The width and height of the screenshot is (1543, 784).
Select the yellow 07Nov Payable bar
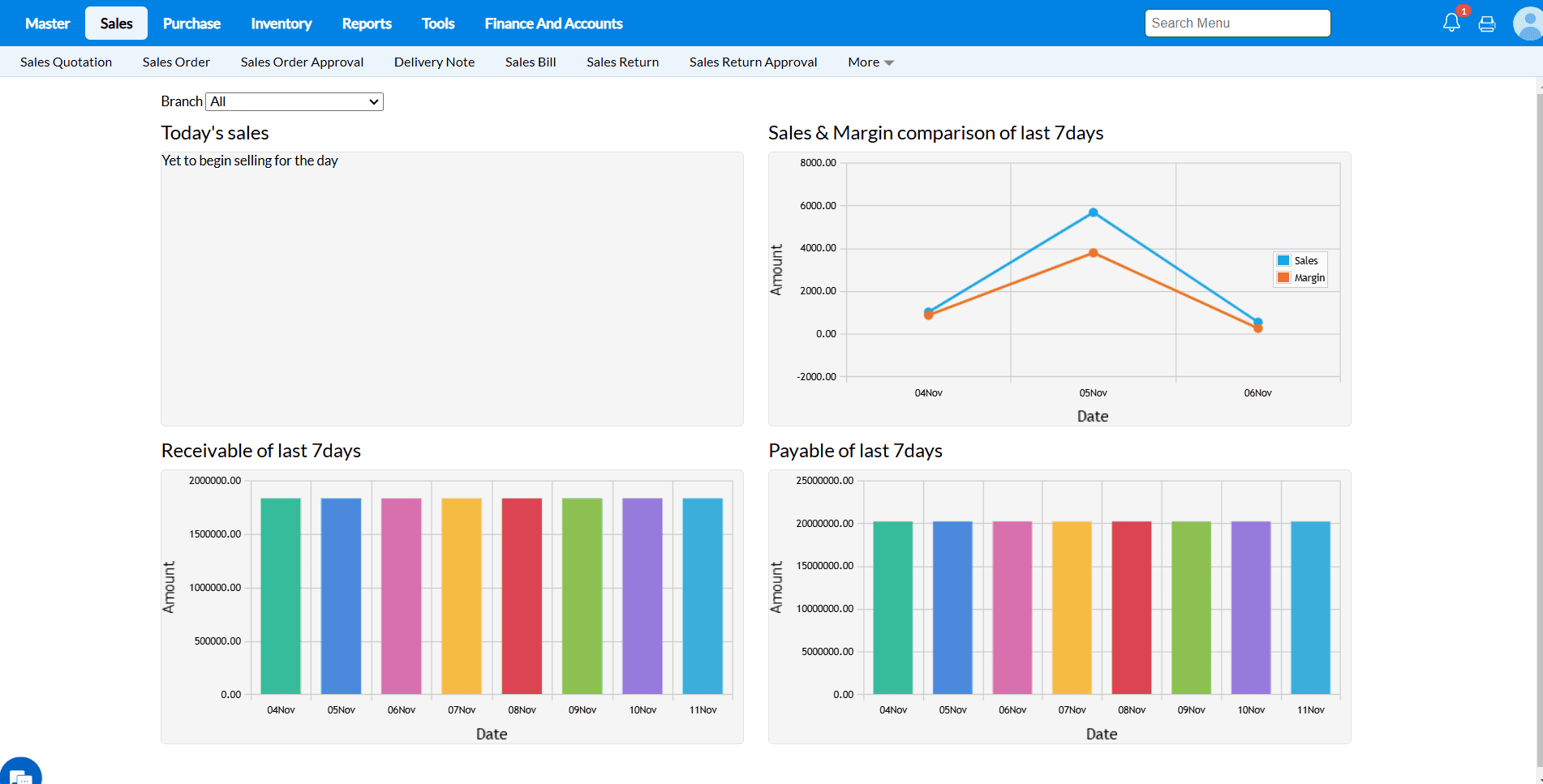(x=1072, y=607)
